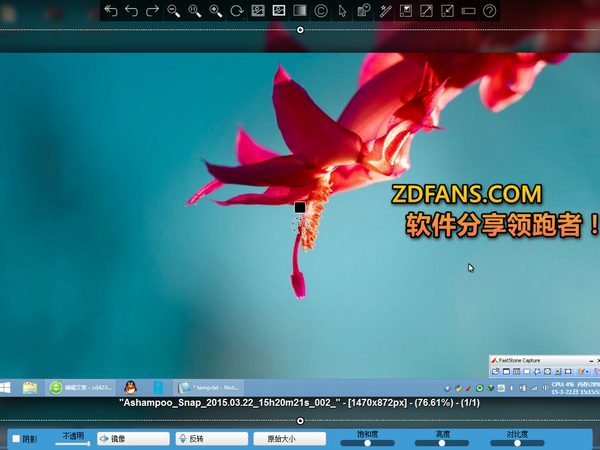Adjust the 不透明 opacity slider
Screen dimensions: 600x450
pyautogui.click(x=73, y=441)
